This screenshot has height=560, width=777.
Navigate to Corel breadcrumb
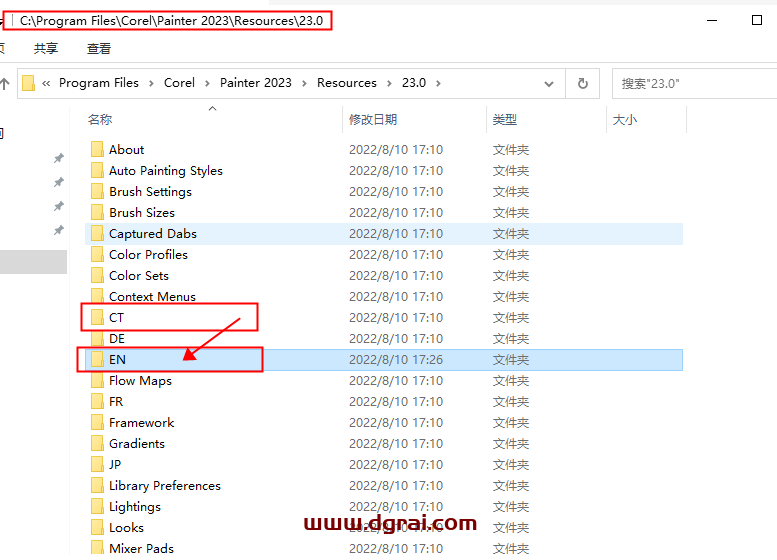[179, 83]
